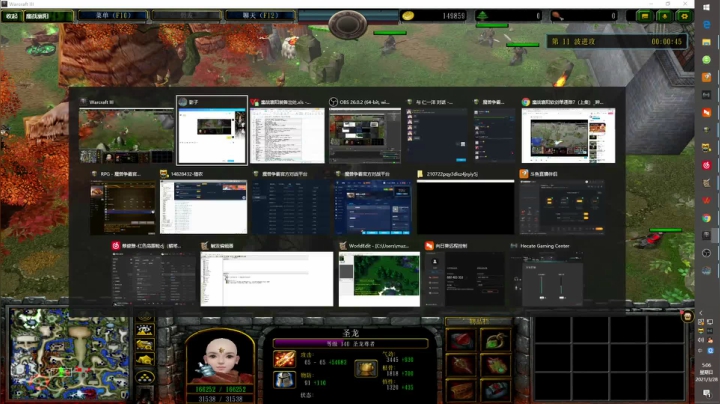
Task: Click the attack damage sword icon
Action: click(x=284, y=359)
